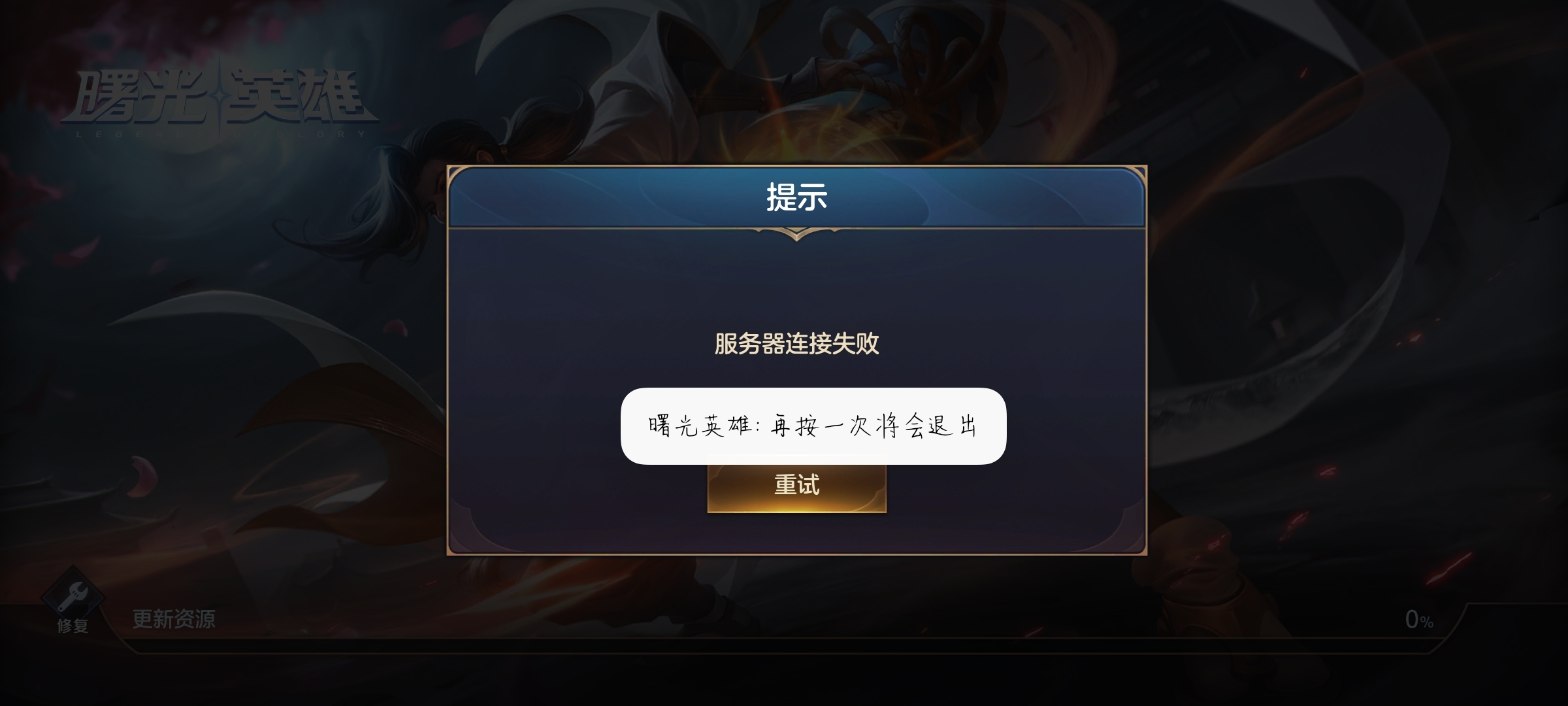Tap the masked character in the background art
Viewport: 1568px width, 706px height.
915,78
